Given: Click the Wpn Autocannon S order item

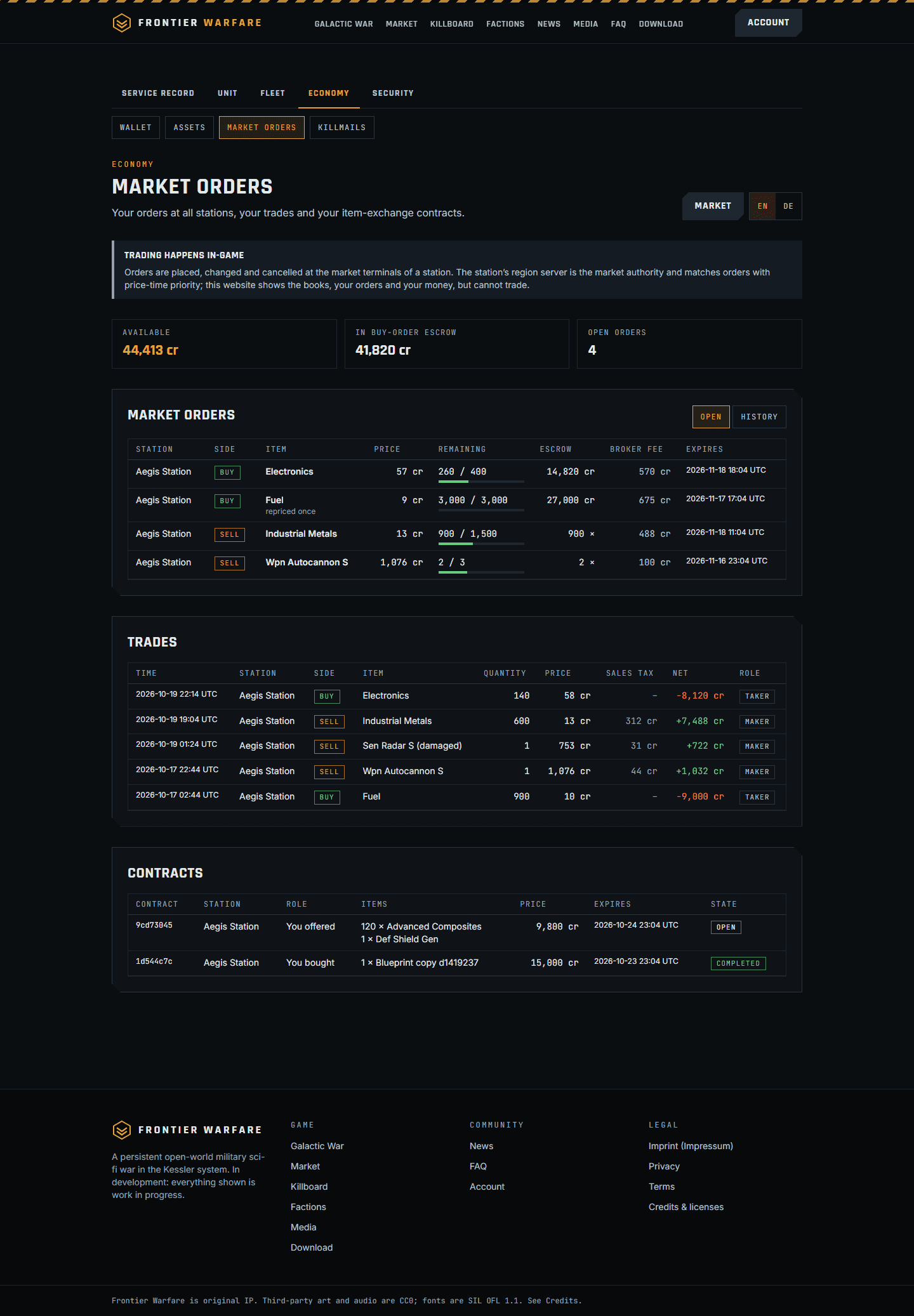Looking at the screenshot, I should click(x=307, y=562).
